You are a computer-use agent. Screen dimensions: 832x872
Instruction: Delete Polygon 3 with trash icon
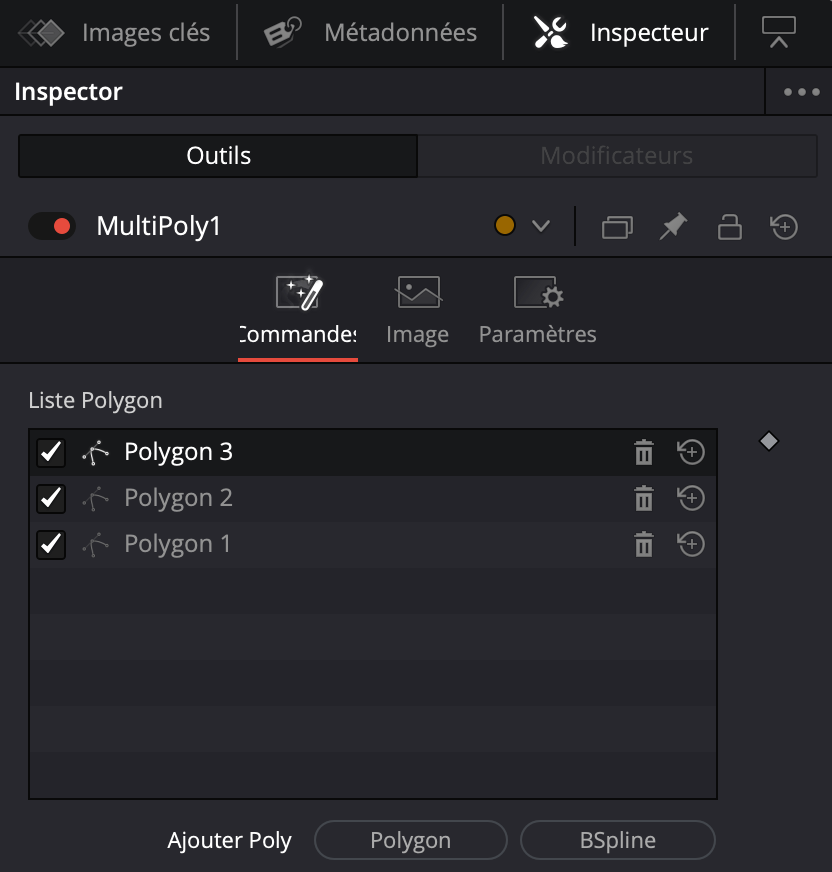[x=644, y=452]
